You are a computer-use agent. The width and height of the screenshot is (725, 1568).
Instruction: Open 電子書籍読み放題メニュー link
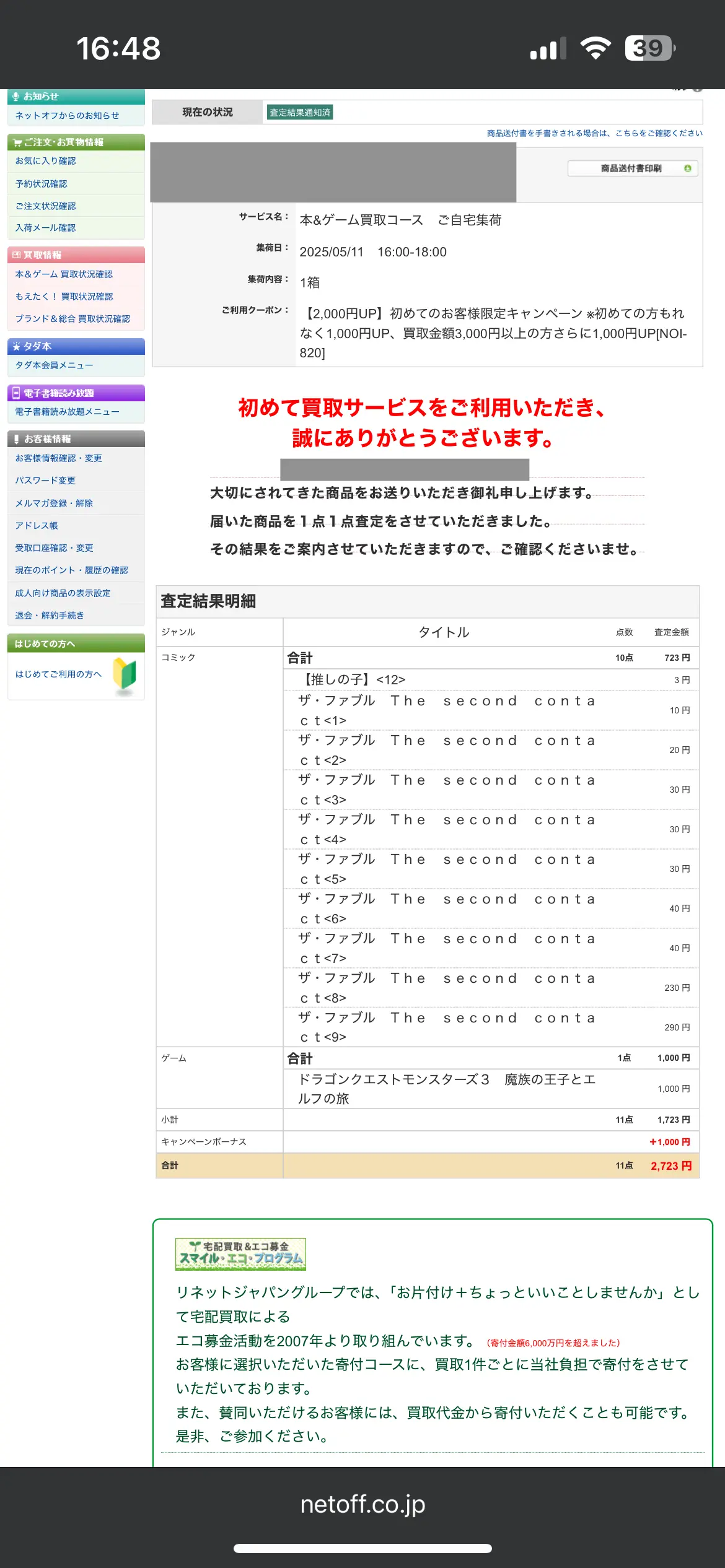coord(67,412)
